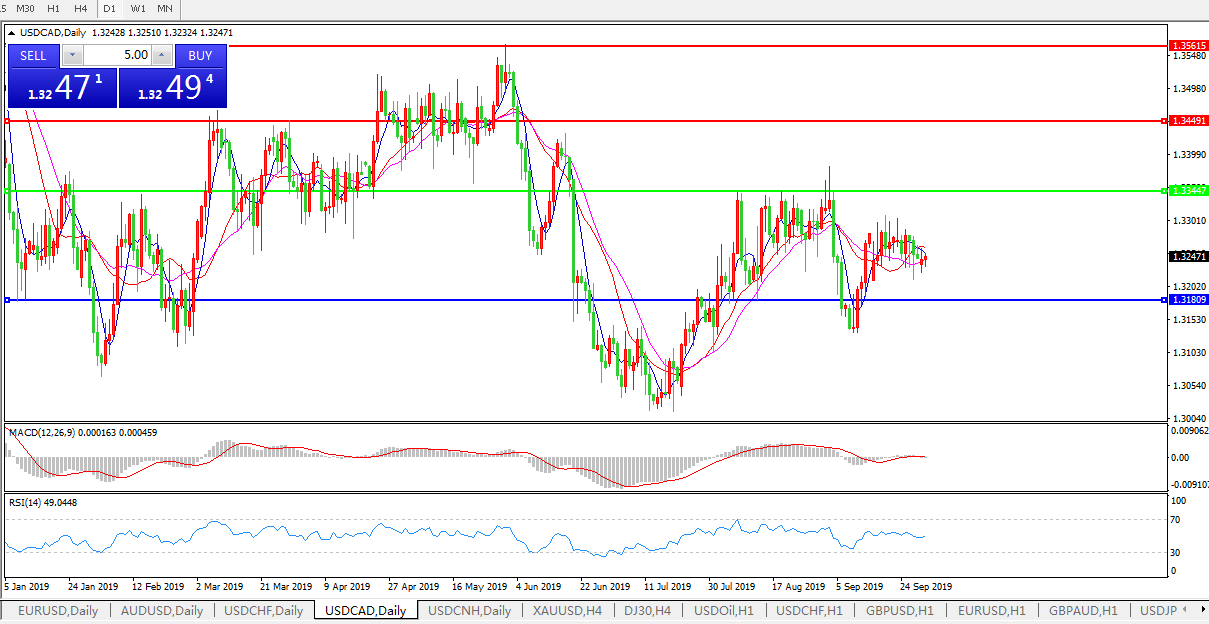Image resolution: width=1209 pixels, height=624 pixels.
Task: Select the W1 weekly timeframe
Action: (x=138, y=8)
